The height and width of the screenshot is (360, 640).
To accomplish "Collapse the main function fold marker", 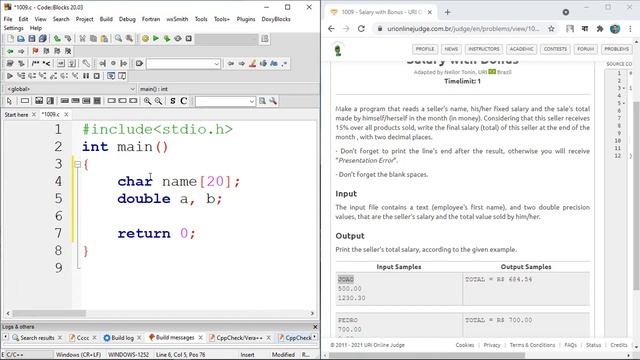I will [x=77, y=164].
